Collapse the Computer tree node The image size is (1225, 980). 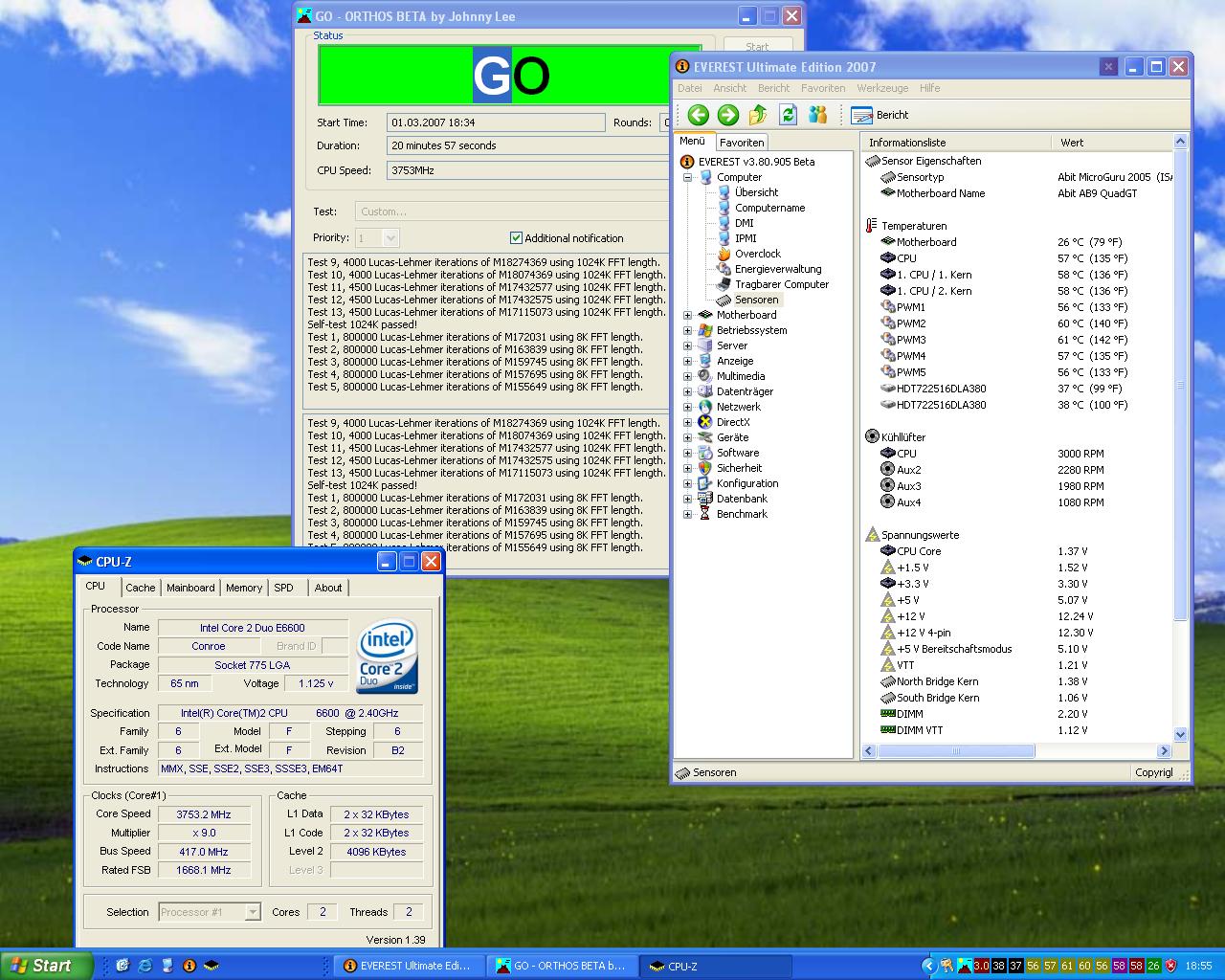coord(687,177)
